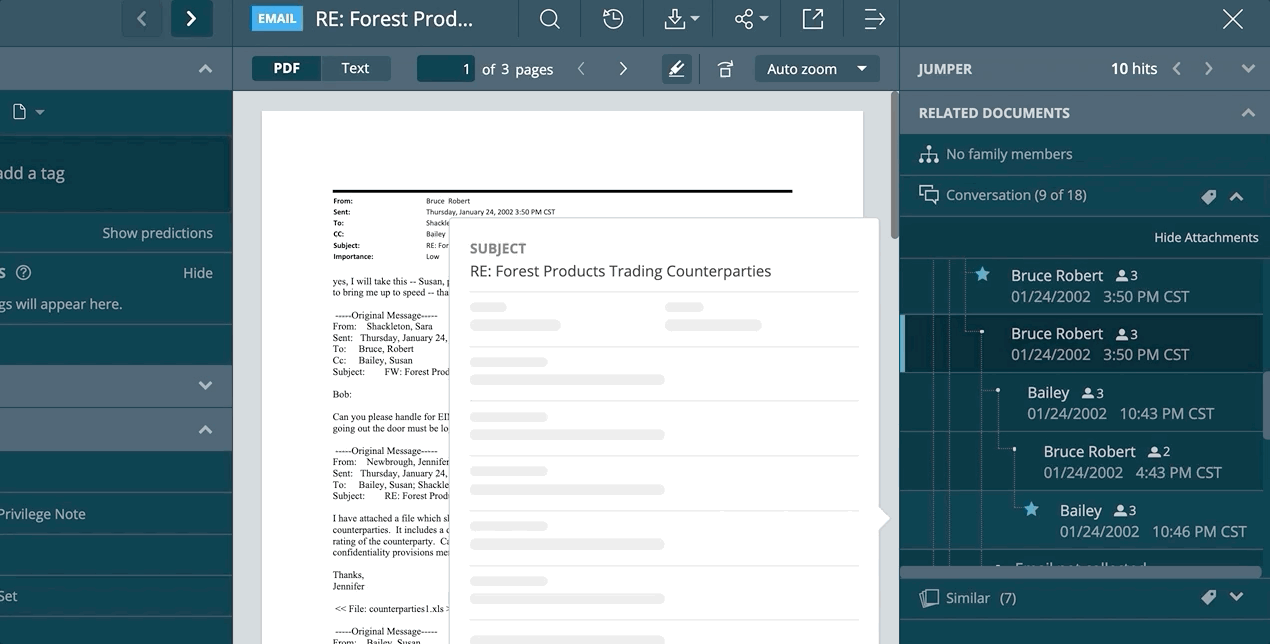The image size is (1270, 644).
Task: Click the Similar documents icon
Action: click(x=929, y=598)
